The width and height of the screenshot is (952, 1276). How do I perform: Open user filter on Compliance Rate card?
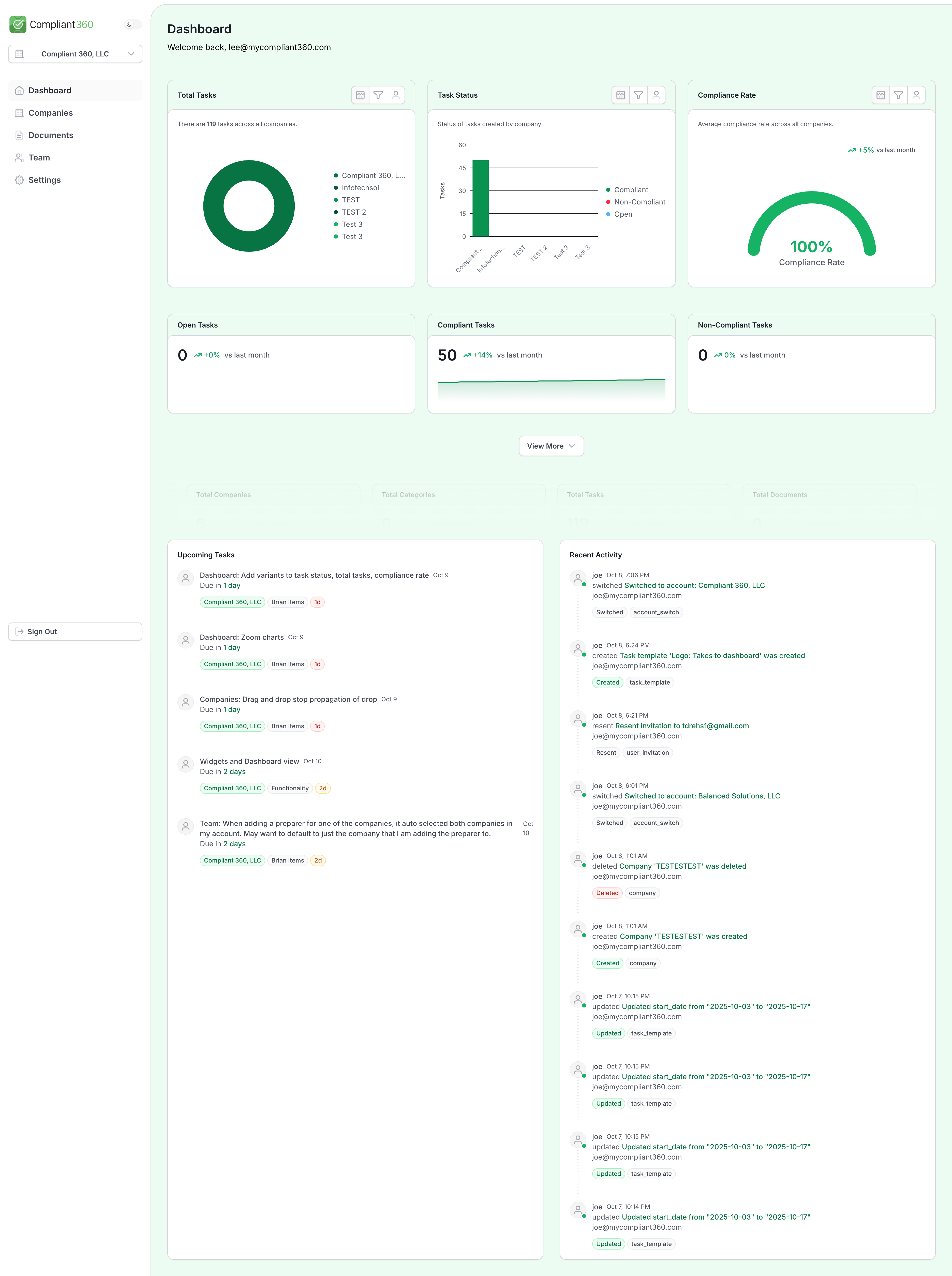[x=916, y=95]
